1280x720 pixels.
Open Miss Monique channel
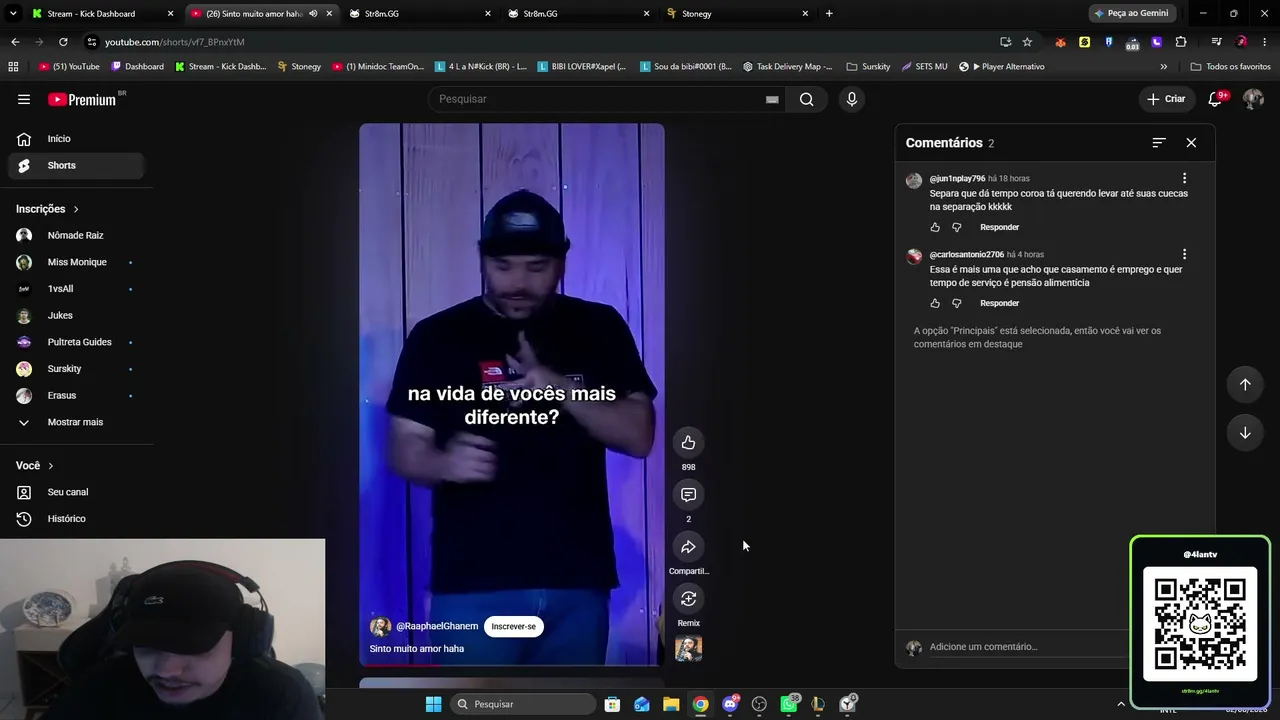pos(76,262)
